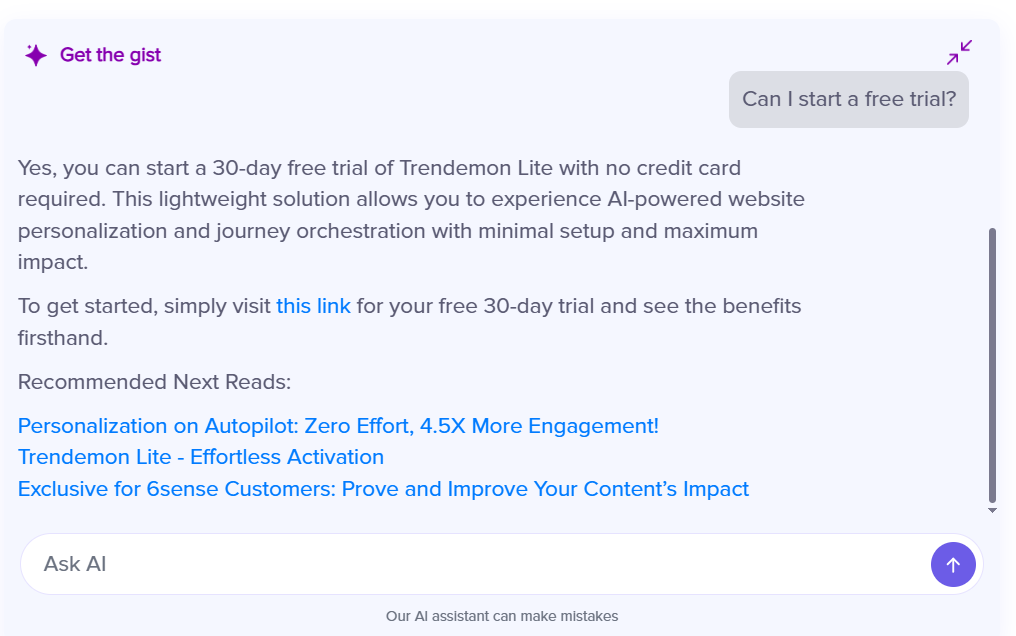Screen dimensions: 1016x636
Task: Click the chat scrollbar thumb
Action: [992, 365]
